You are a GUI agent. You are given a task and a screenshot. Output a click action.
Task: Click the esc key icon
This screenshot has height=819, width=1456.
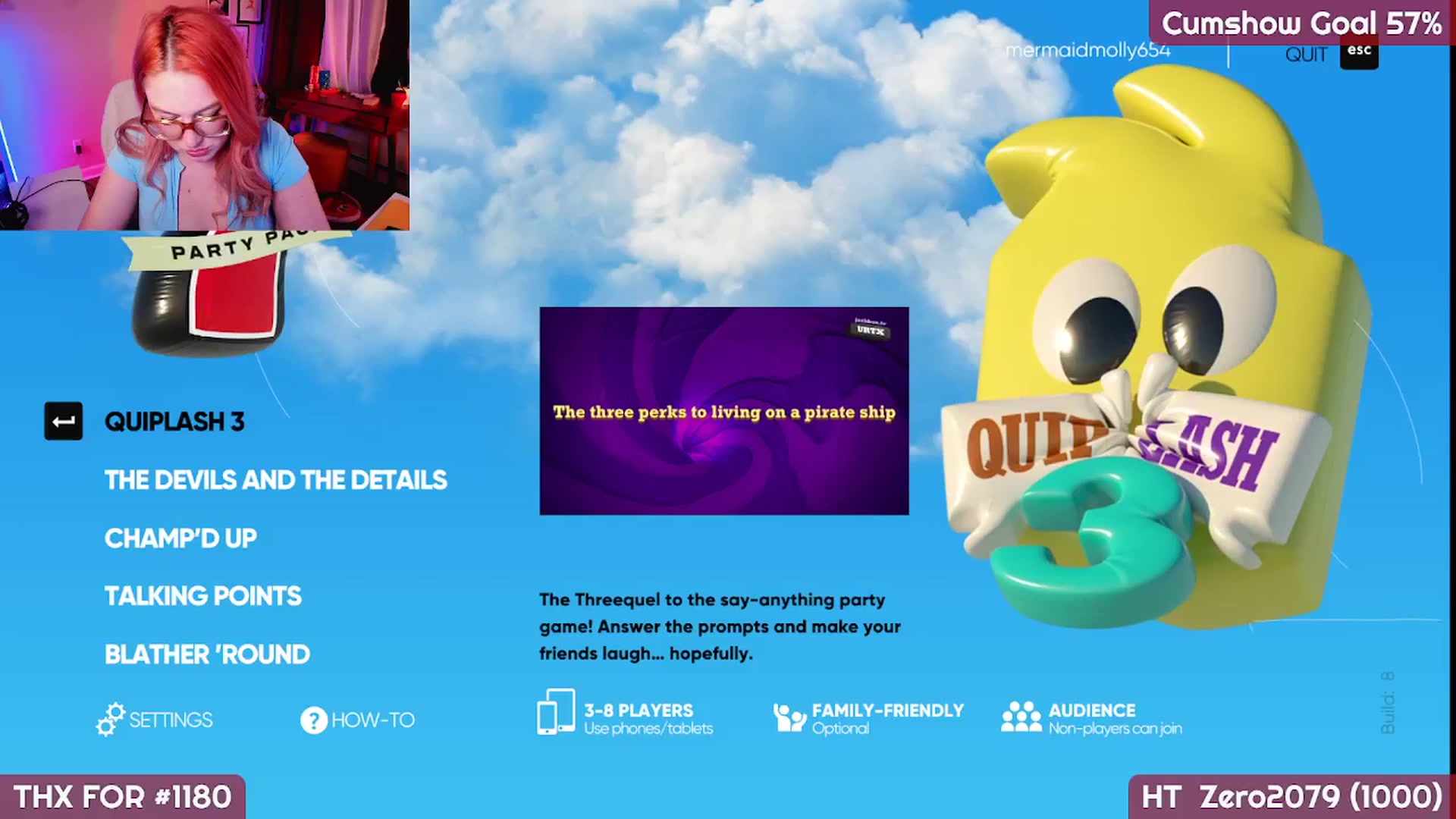coord(1359,52)
